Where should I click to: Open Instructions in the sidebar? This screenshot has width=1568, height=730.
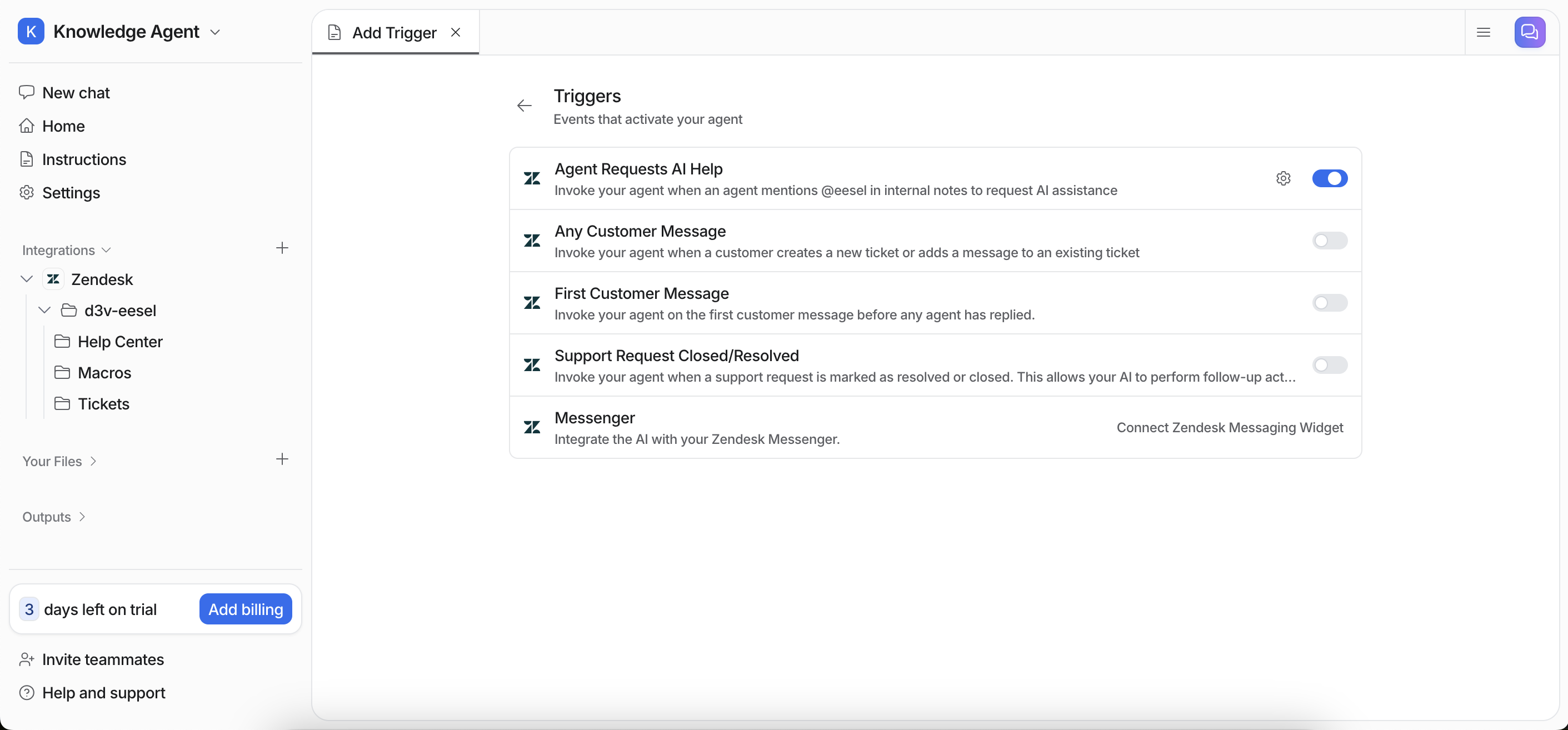point(84,159)
